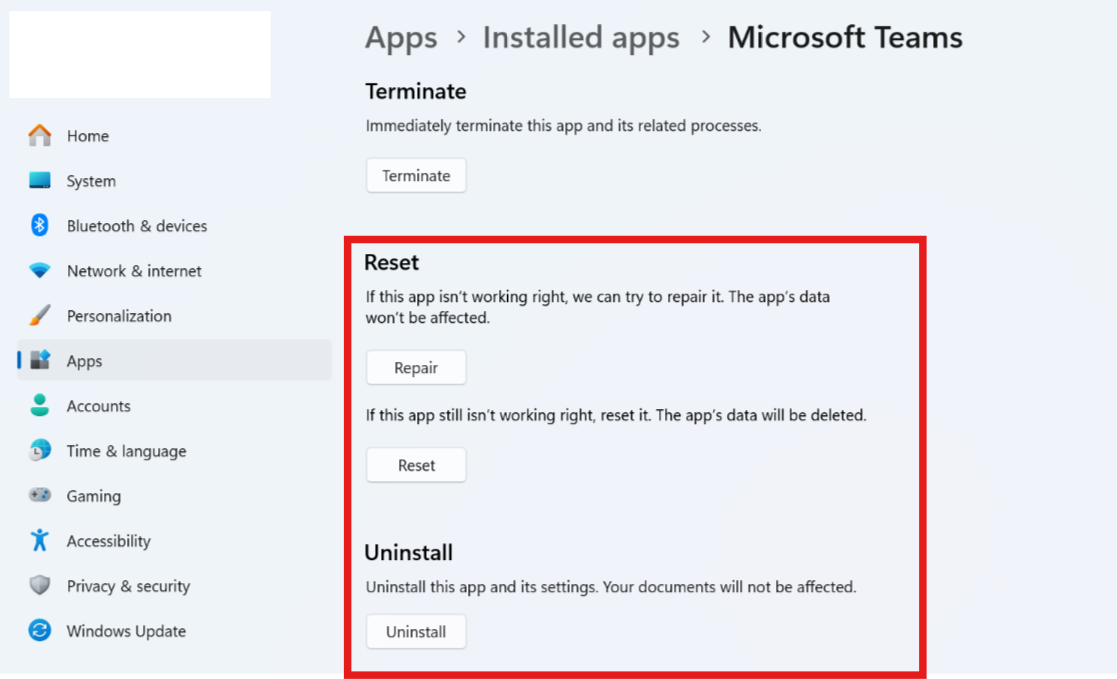Image resolution: width=1117 pixels, height=679 pixels.
Task: Click the Reset section heading
Action: tap(391, 262)
